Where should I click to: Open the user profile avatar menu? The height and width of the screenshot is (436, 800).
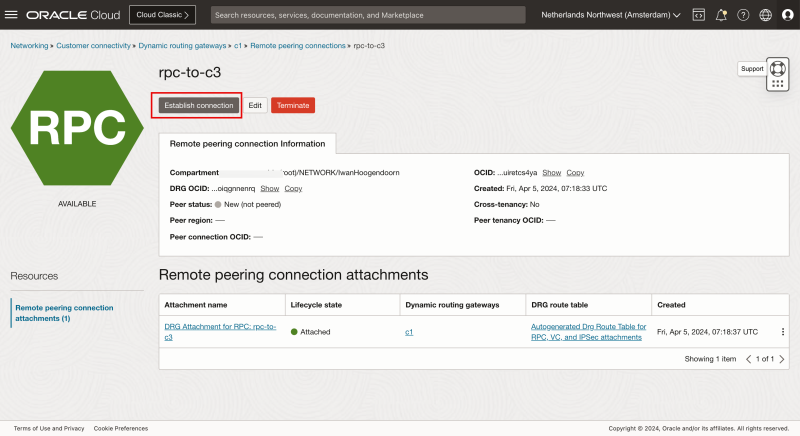coord(786,15)
